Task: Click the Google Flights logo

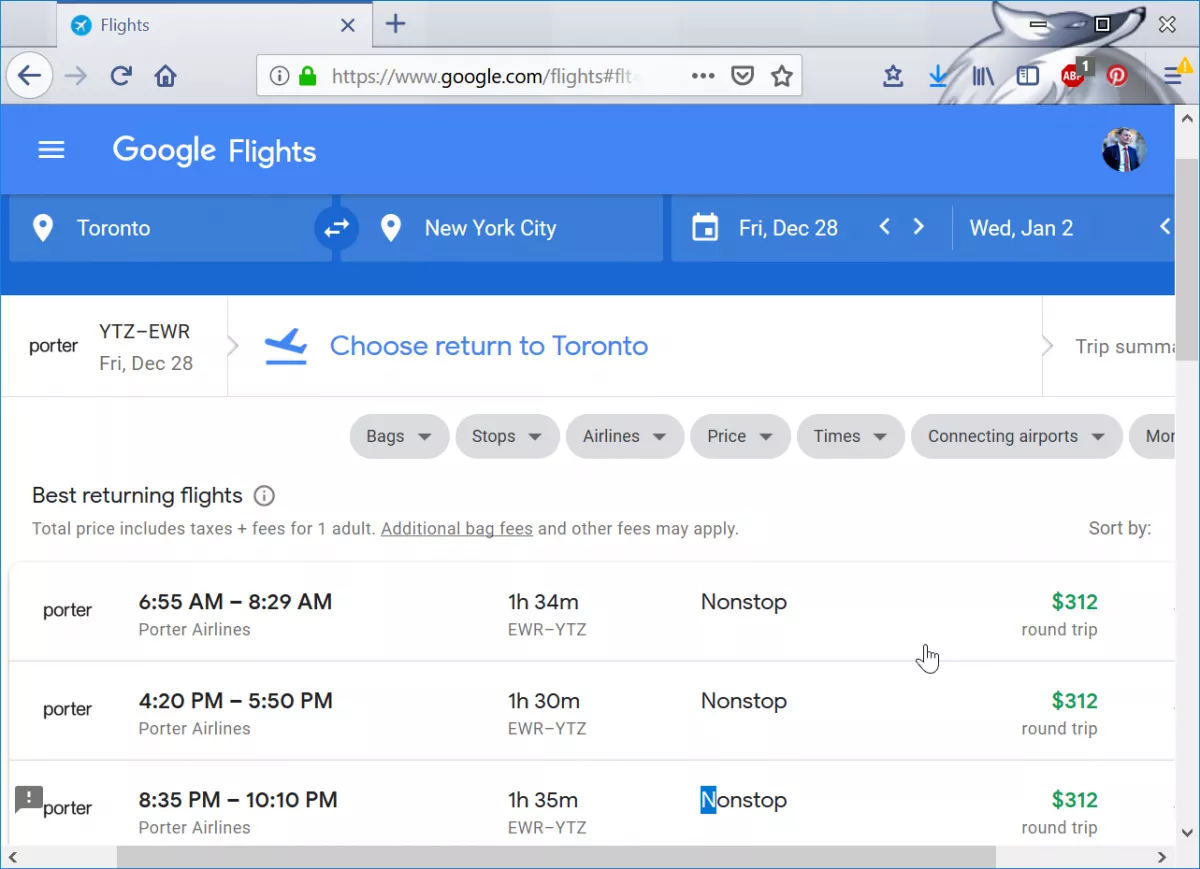Action: click(x=214, y=151)
